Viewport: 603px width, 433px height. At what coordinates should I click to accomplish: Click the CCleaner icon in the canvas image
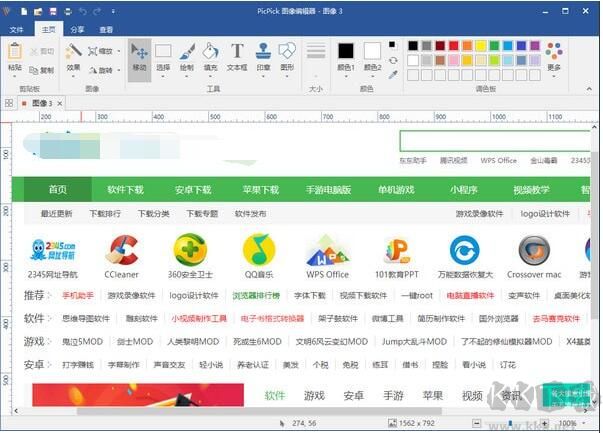tap(122, 250)
